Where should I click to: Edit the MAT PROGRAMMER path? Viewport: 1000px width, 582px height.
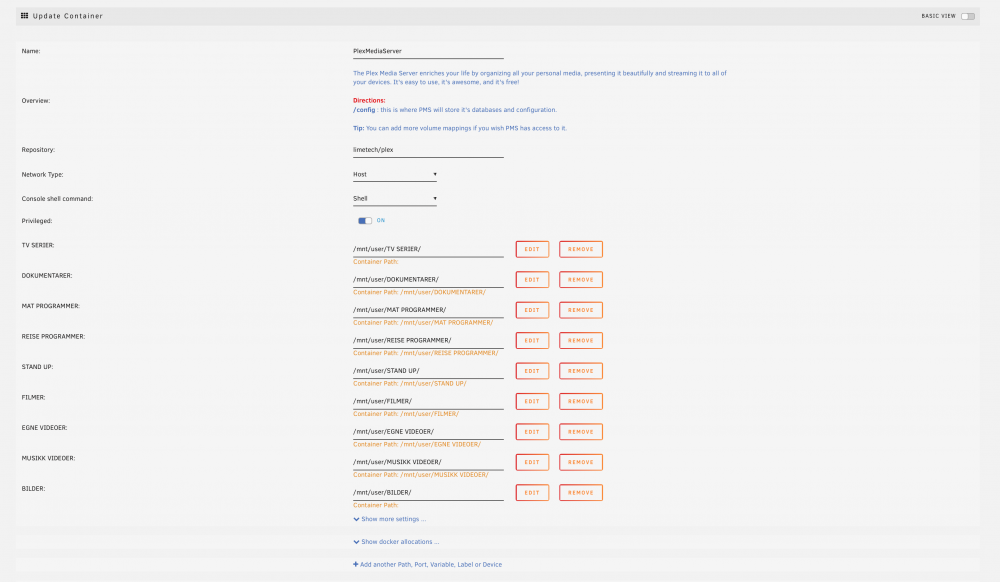532,310
